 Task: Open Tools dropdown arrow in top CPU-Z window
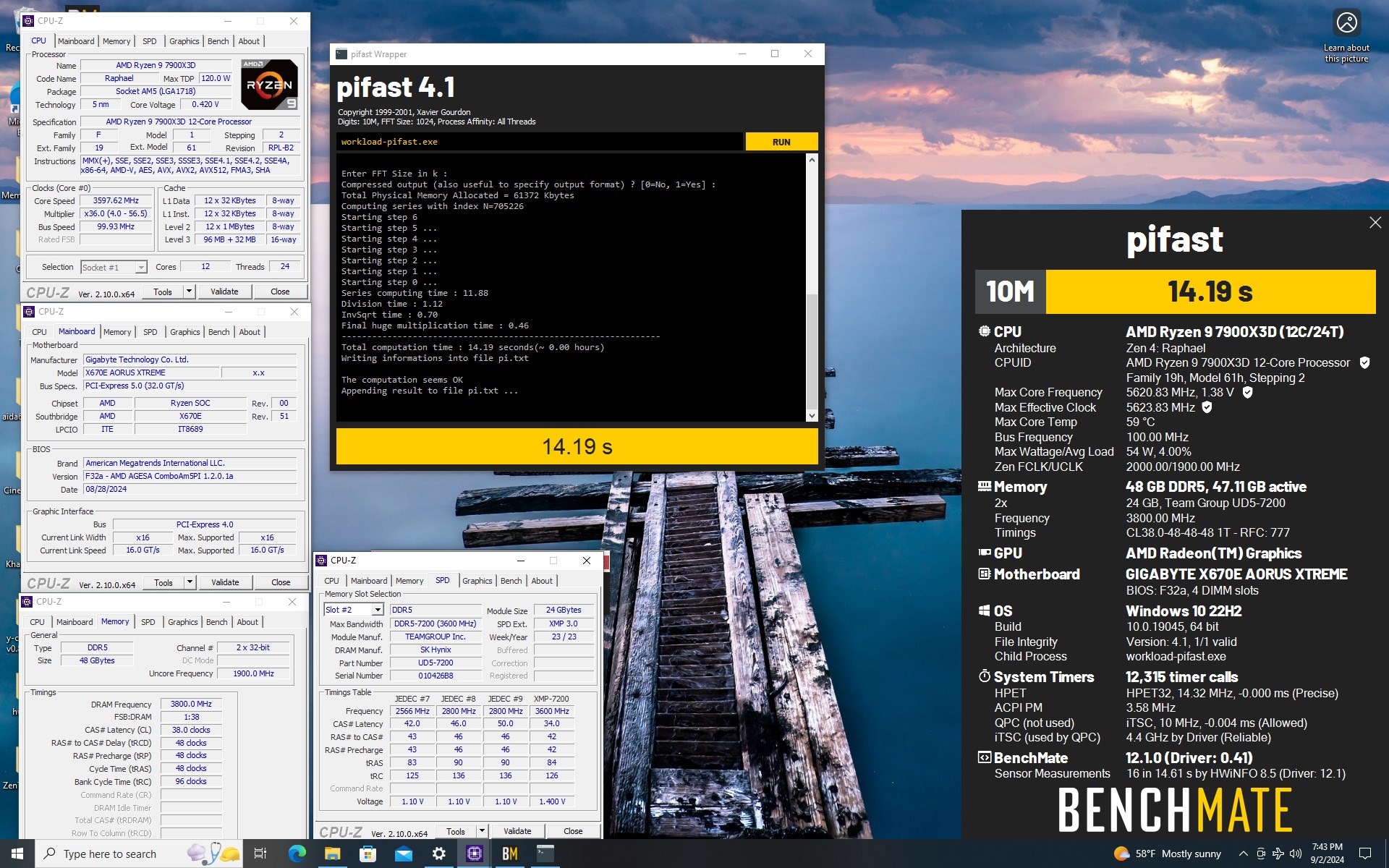point(189,292)
